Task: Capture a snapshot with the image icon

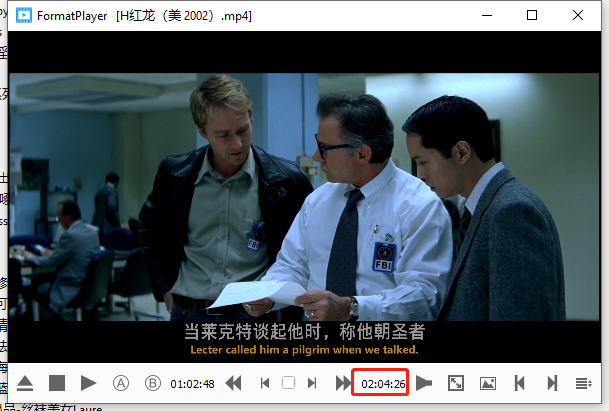Action: click(x=488, y=383)
